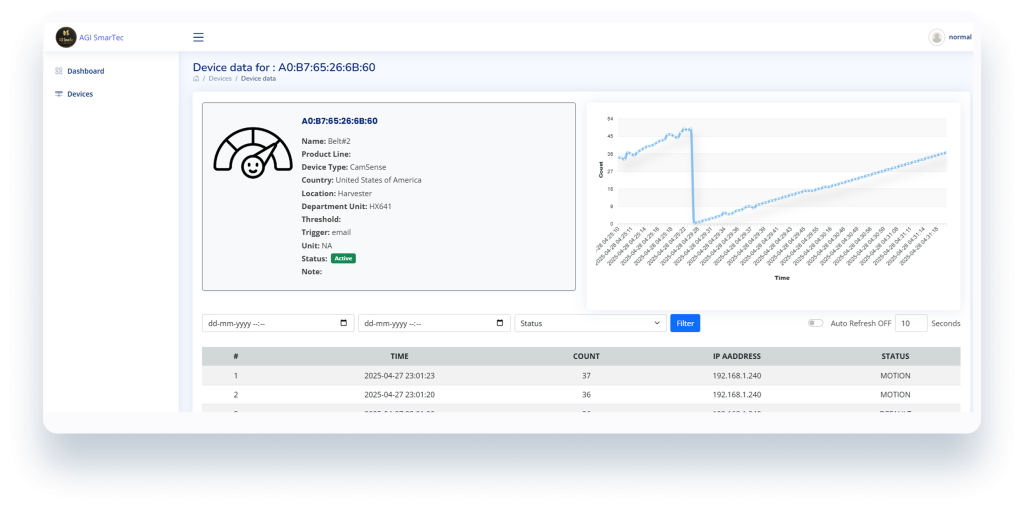Select time cell 2025-04-27 23:01:23
Image resolution: width=1024 pixels, height=509 pixels.
(x=400, y=376)
